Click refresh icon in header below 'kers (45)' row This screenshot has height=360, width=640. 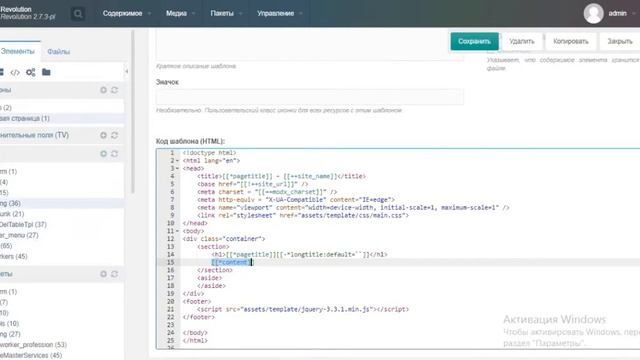(114, 274)
